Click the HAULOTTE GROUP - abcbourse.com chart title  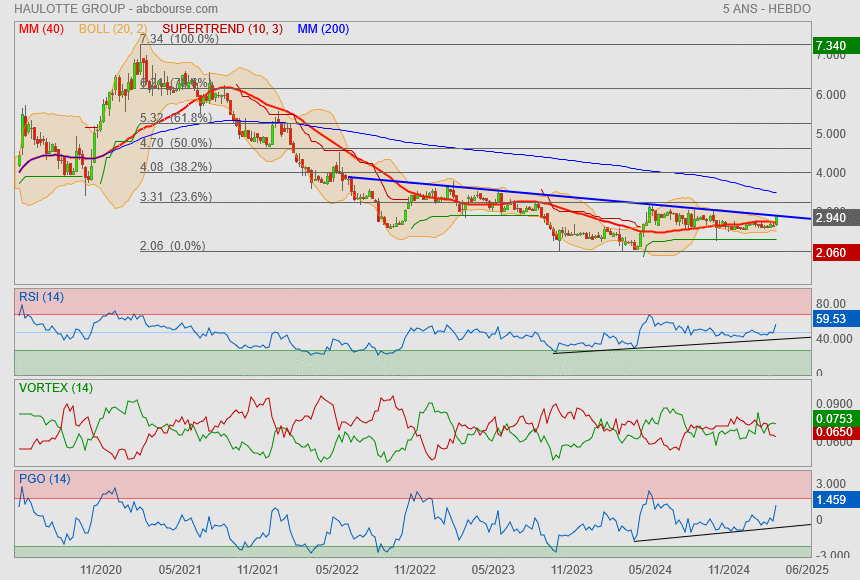(116, 9)
